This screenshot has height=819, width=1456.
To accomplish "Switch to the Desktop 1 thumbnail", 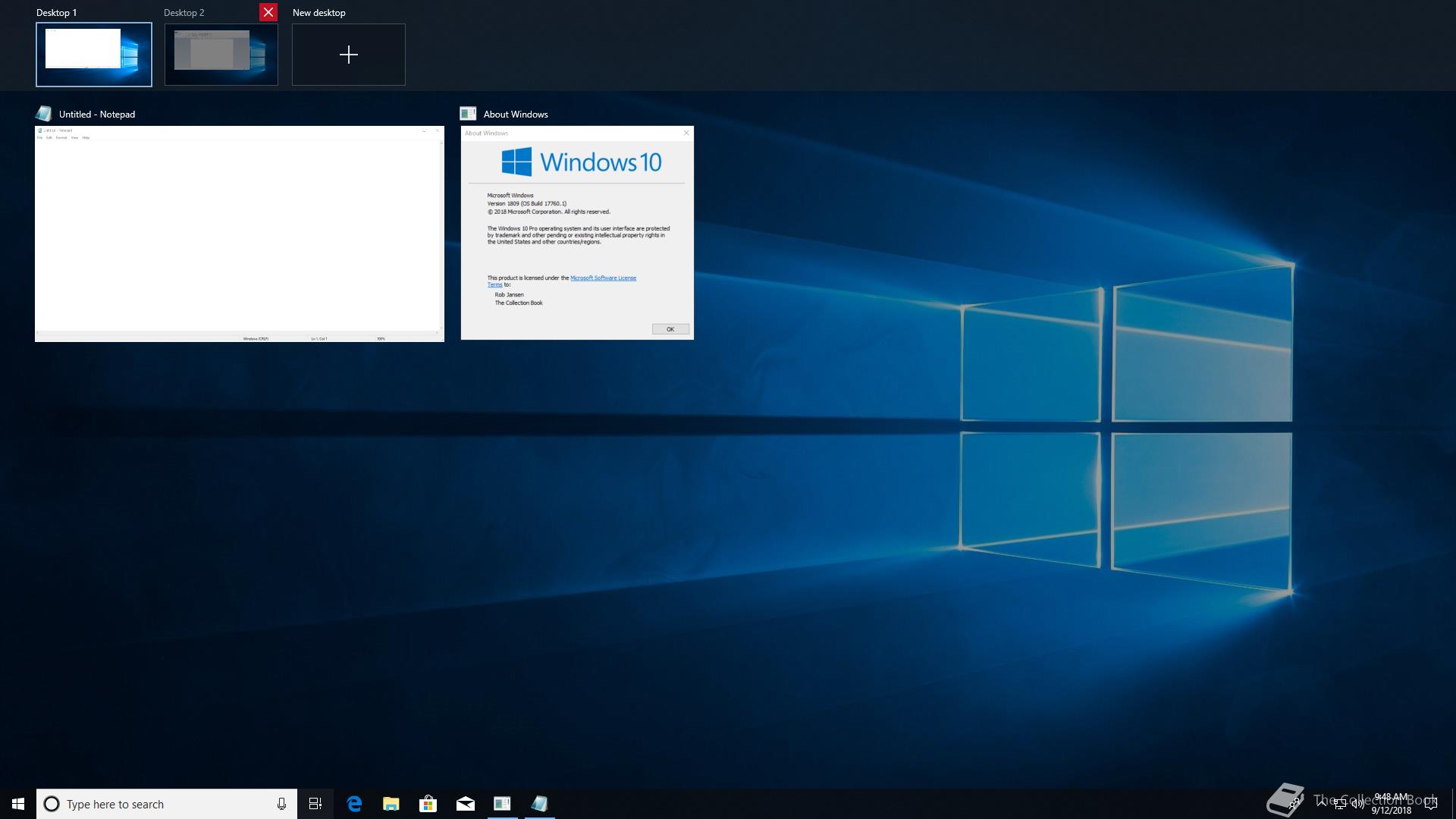I will 94,55.
